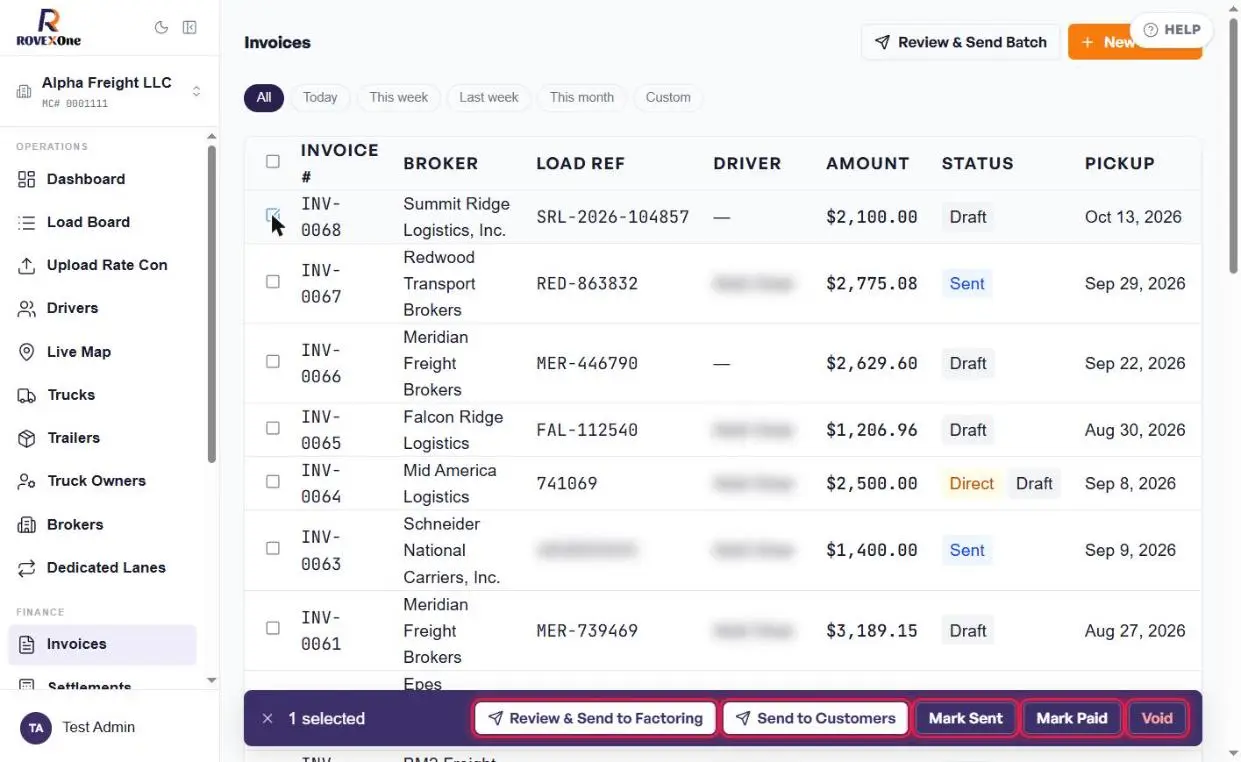The width and height of the screenshot is (1241, 762).
Task: Click Review & Send Batch button
Action: 960,42
